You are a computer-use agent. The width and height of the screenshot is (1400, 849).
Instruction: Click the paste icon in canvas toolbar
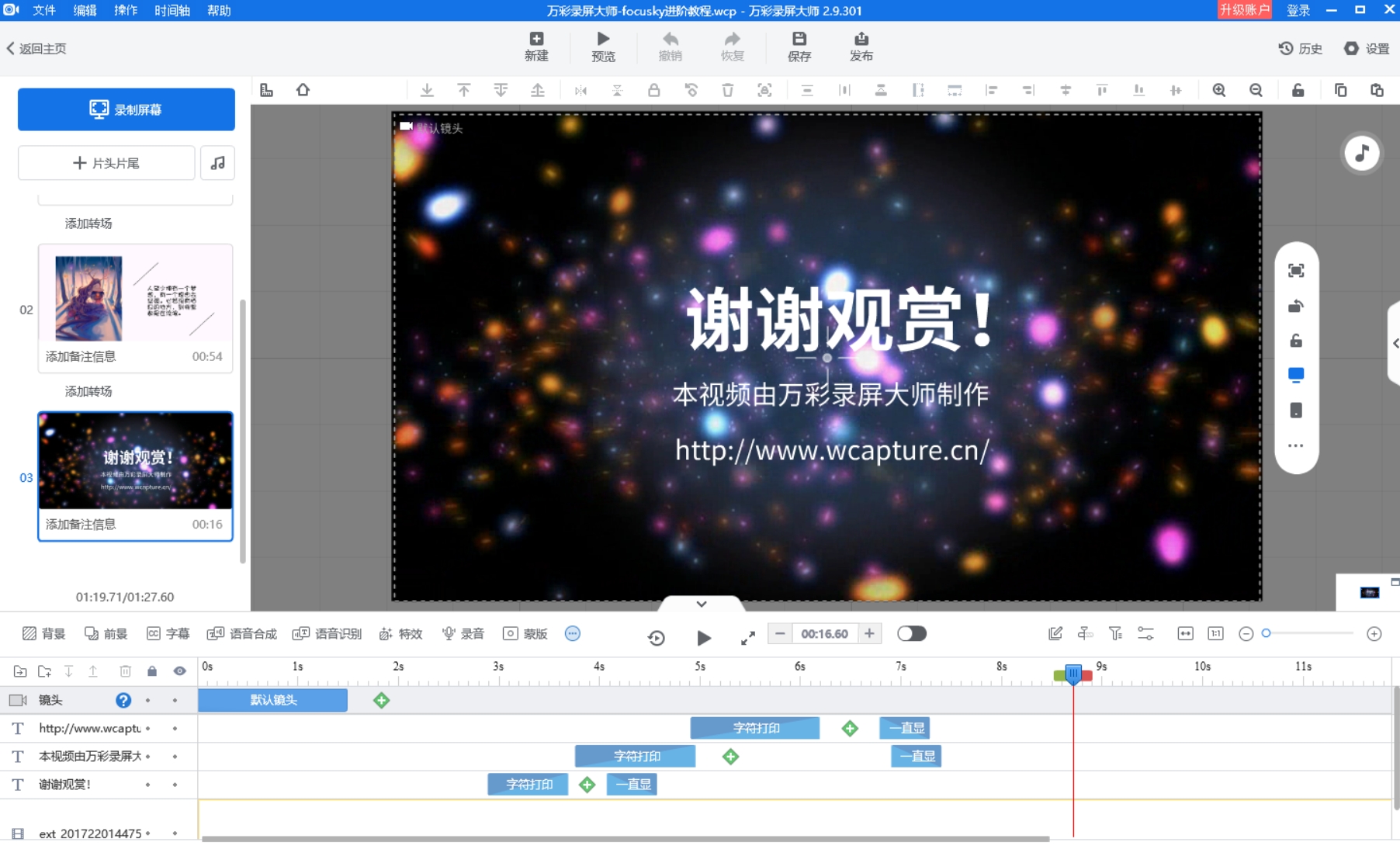point(1377,90)
